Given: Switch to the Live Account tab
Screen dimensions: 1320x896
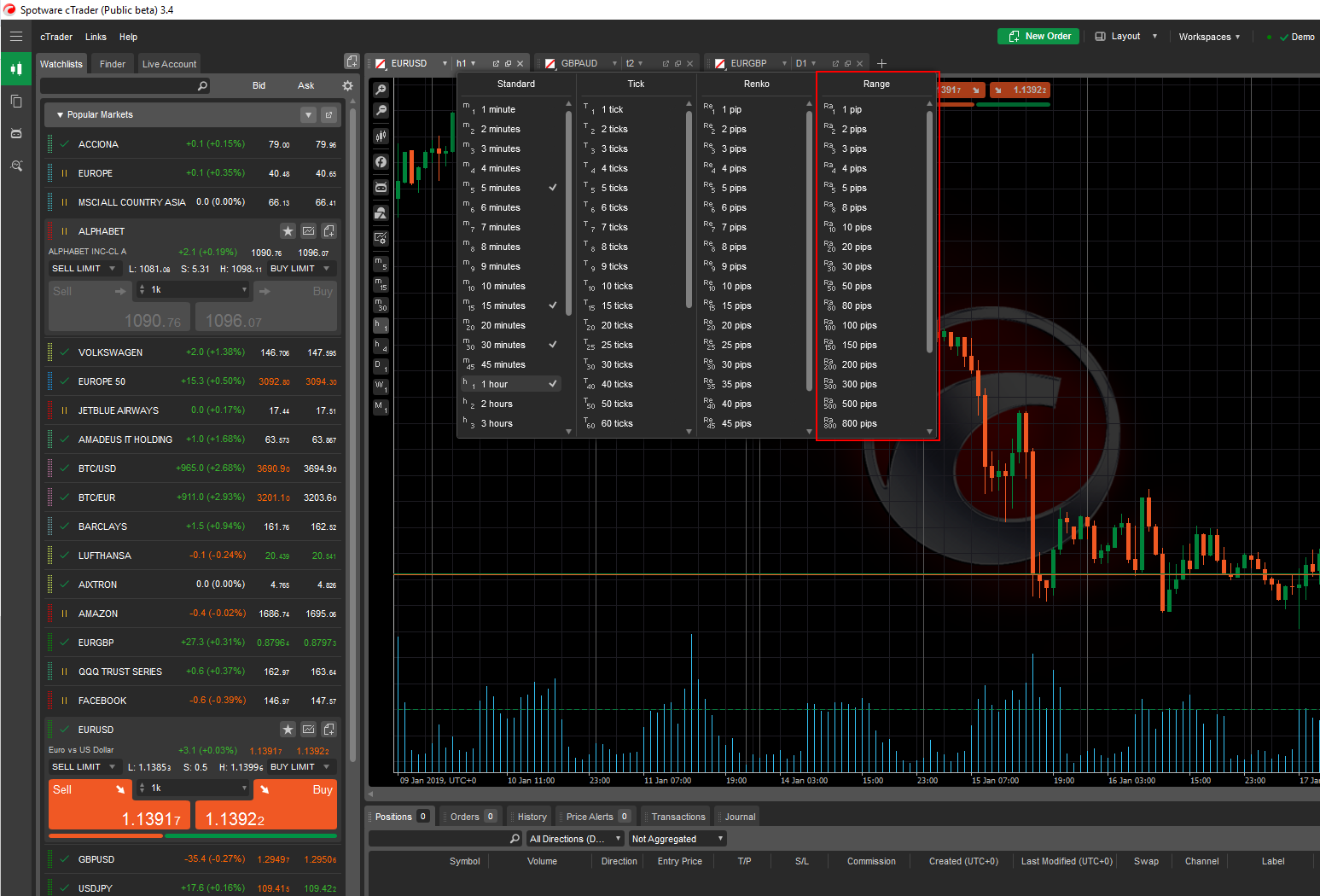Looking at the screenshot, I should [x=169, y=64].
